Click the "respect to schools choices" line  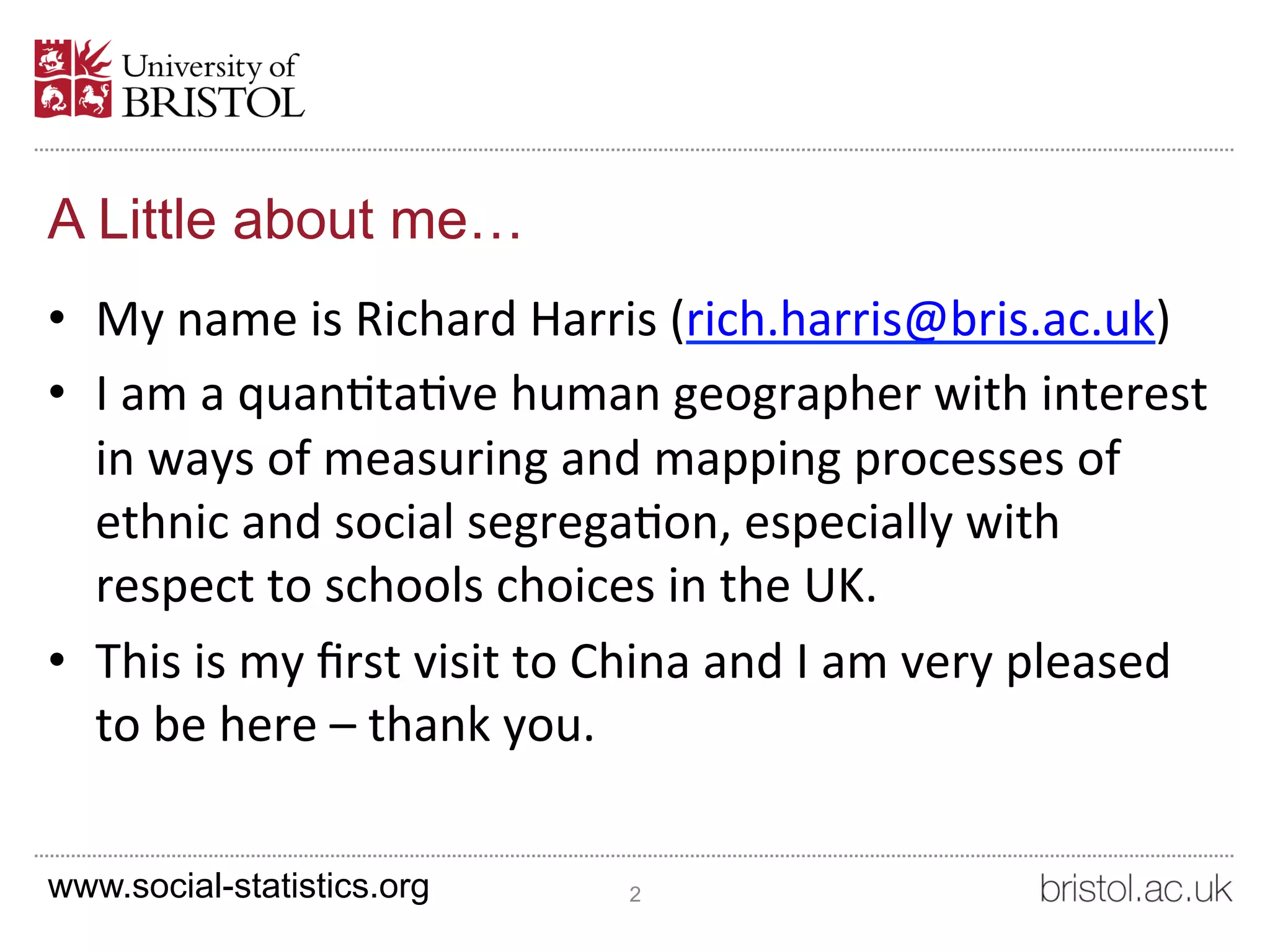pos(486,586)
